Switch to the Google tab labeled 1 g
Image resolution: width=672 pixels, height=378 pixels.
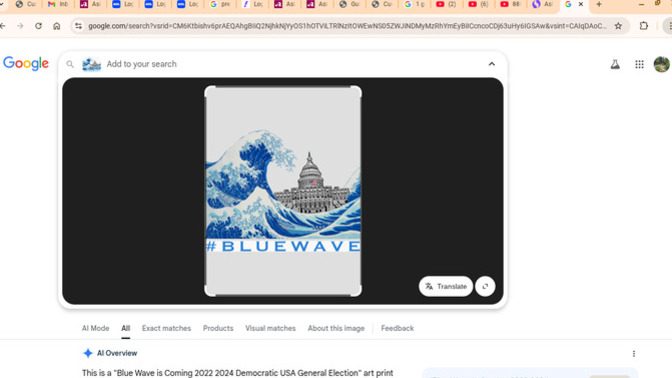point(414,4)
